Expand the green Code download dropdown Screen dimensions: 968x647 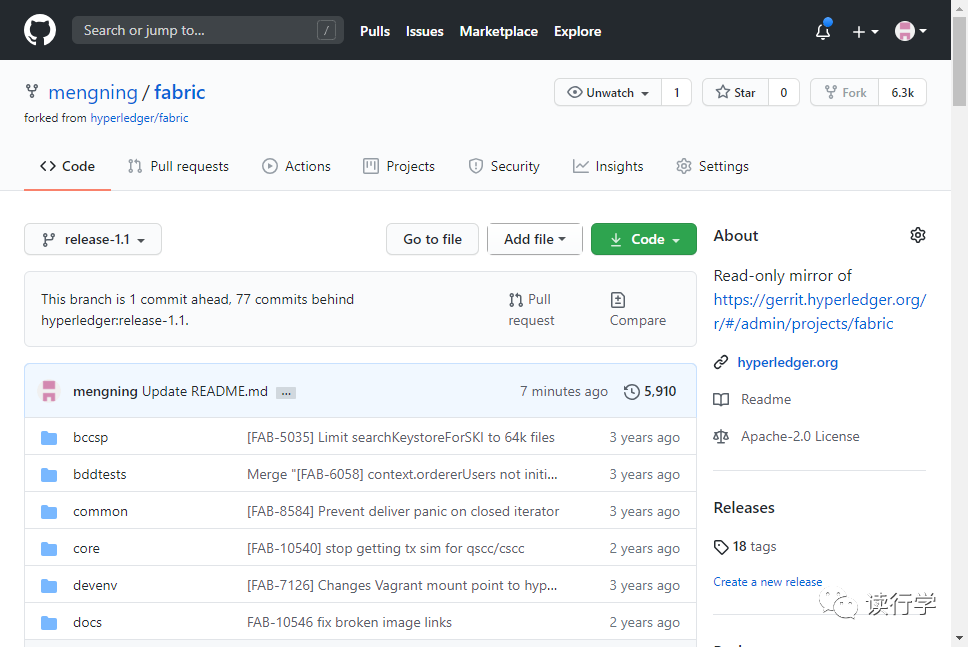[x=644, y=239]
